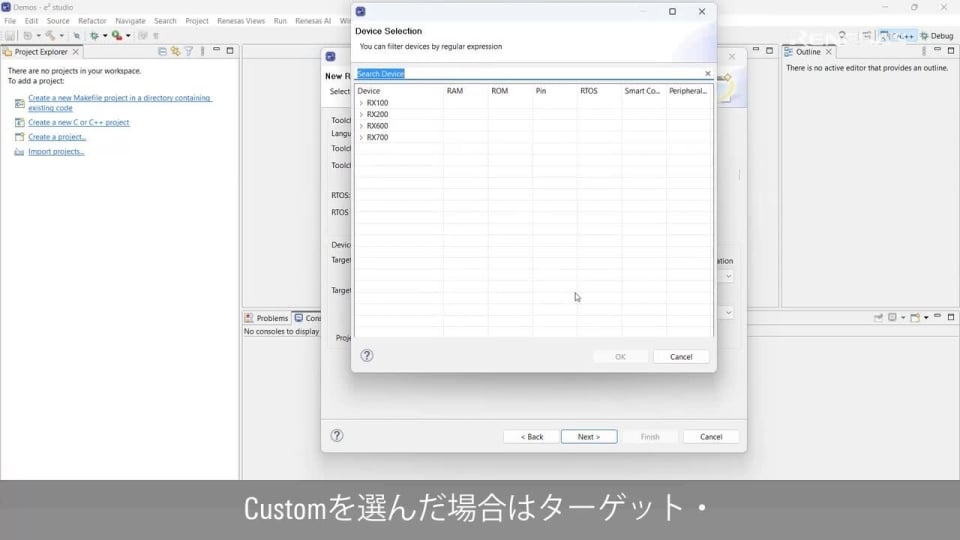Switch to the Problems tab

pyautogui.click(x=266, y=318)
